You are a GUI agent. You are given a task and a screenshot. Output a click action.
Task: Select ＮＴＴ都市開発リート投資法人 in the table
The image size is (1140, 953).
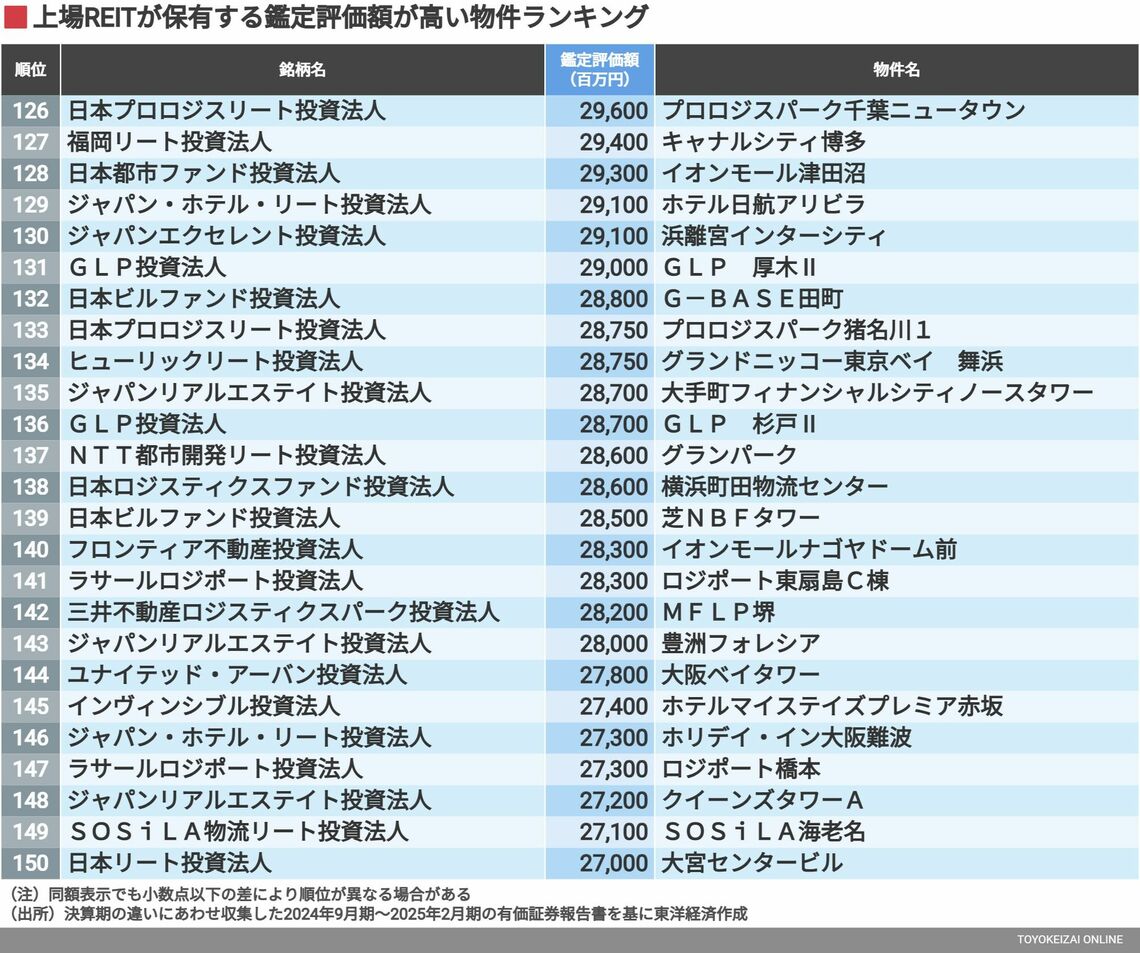click(x=226, y=455)
